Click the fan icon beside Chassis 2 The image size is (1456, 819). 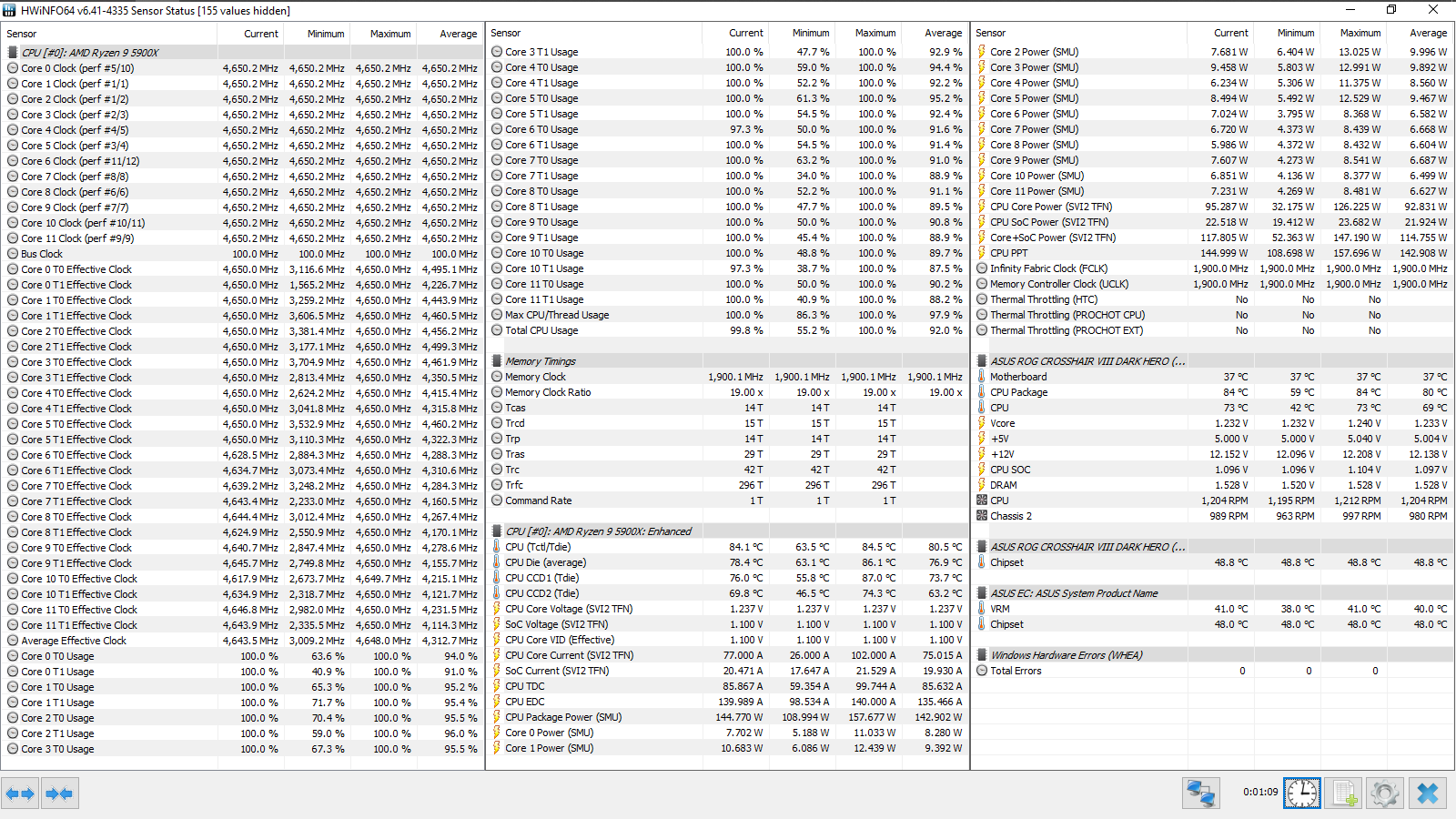[x=982, y=516]
